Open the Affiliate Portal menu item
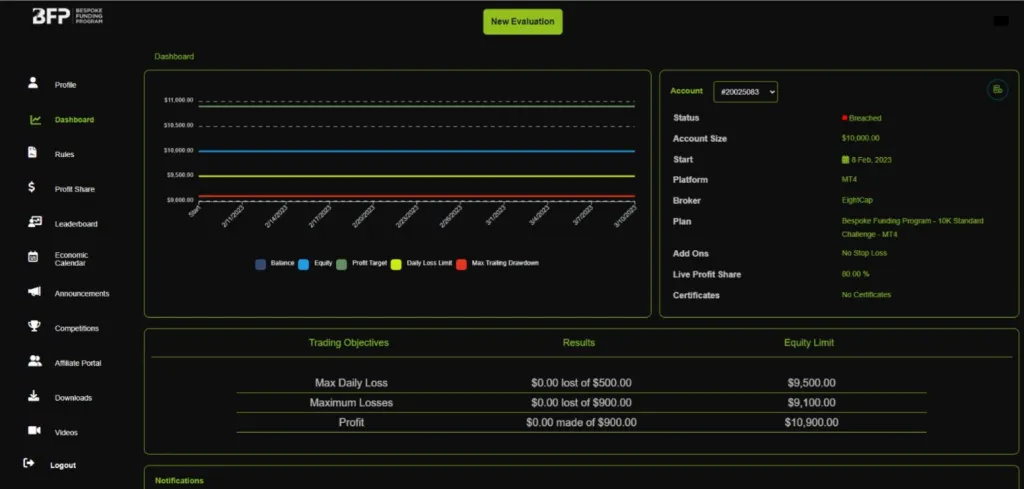 pyautogui.click(x=77, y=363)
